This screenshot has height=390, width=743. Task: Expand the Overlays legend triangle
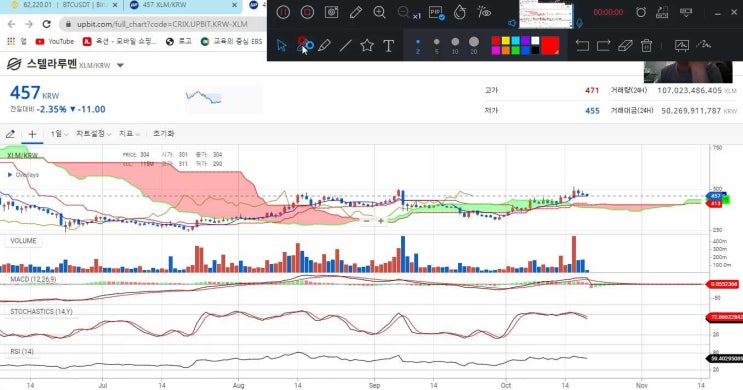pyautogui.click(x=10, y=175)
